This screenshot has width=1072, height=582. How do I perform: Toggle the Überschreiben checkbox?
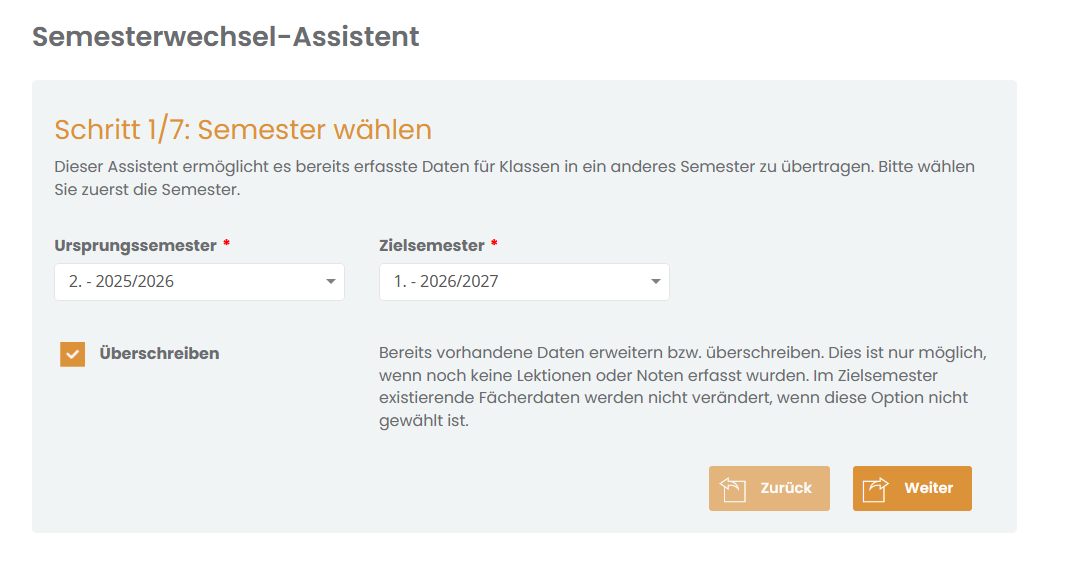click(72, 354)
